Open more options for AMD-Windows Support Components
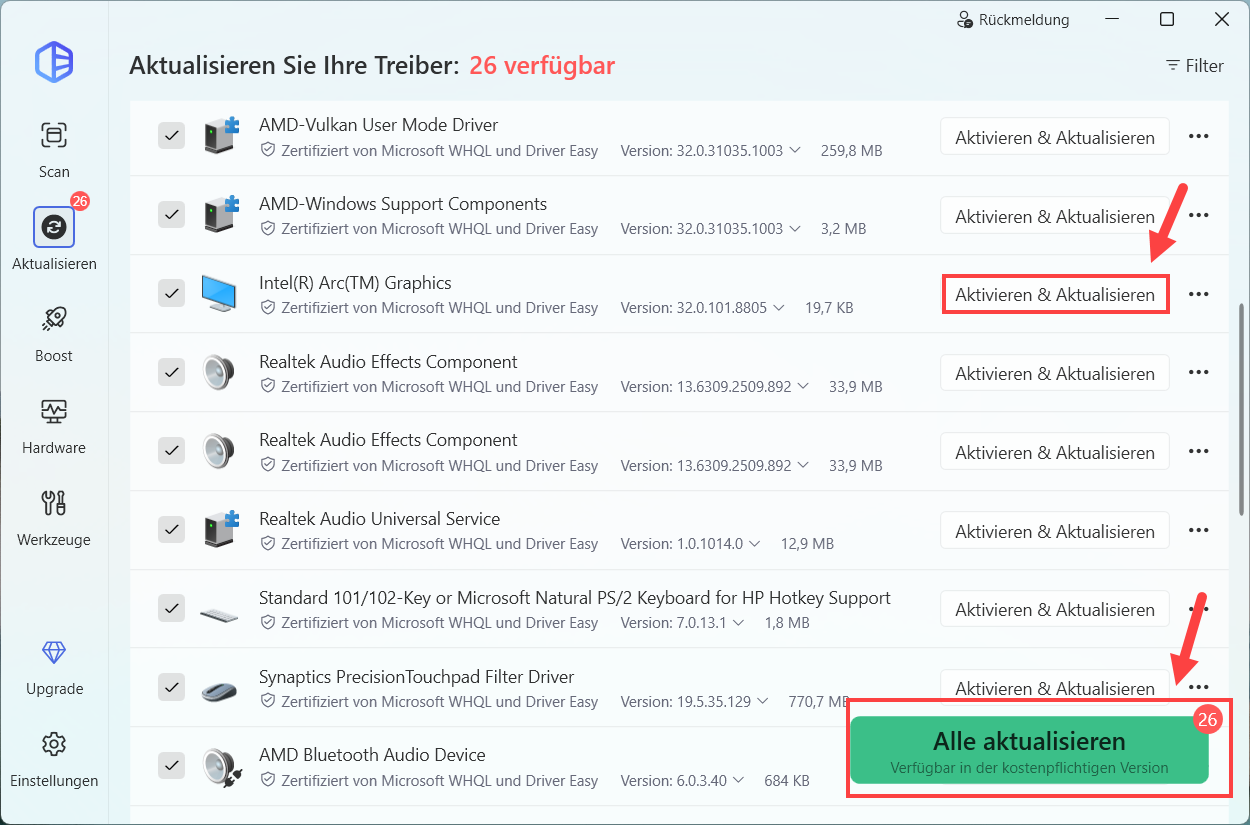This screenshot has width=1250, height=825. click(x=1199, y=215)
